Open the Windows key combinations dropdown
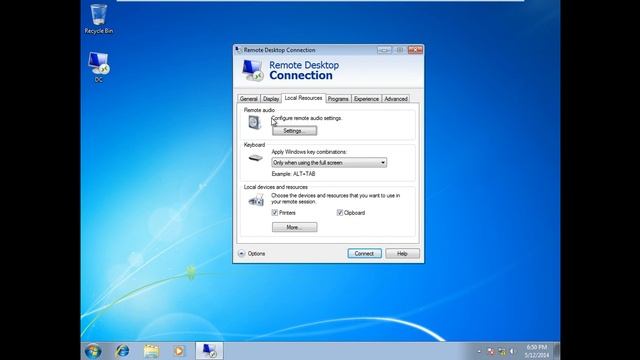Screen dimensions: 640x360 329,162
